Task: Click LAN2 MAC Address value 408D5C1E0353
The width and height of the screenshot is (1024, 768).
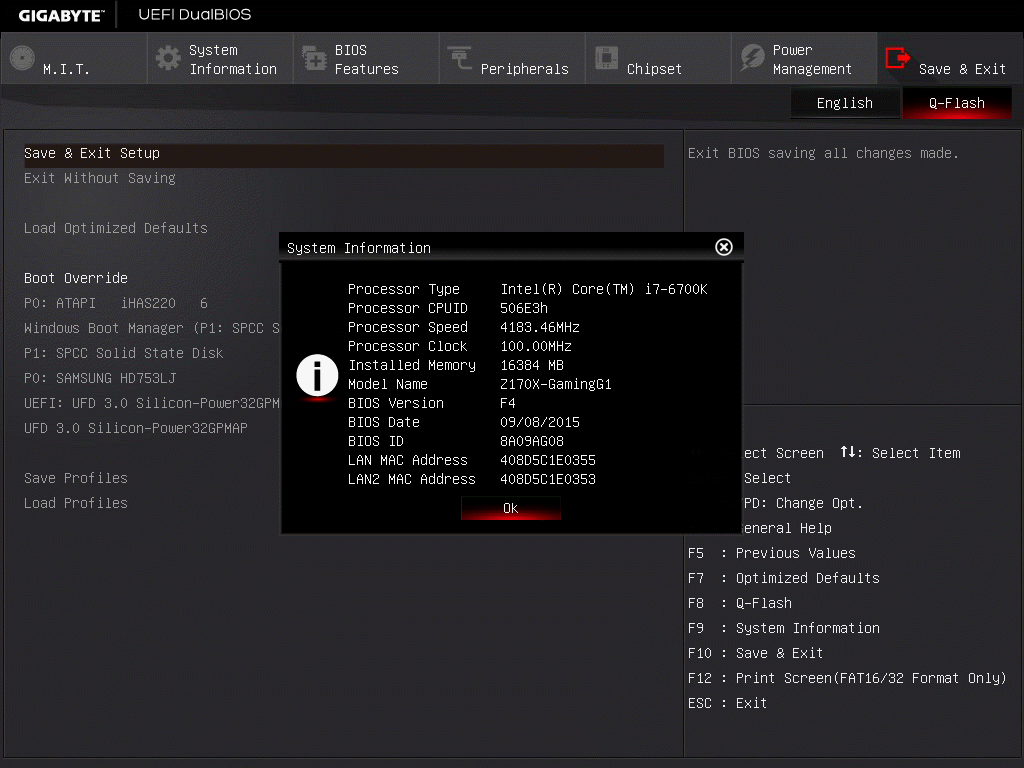Action: (x=548, y=479)
